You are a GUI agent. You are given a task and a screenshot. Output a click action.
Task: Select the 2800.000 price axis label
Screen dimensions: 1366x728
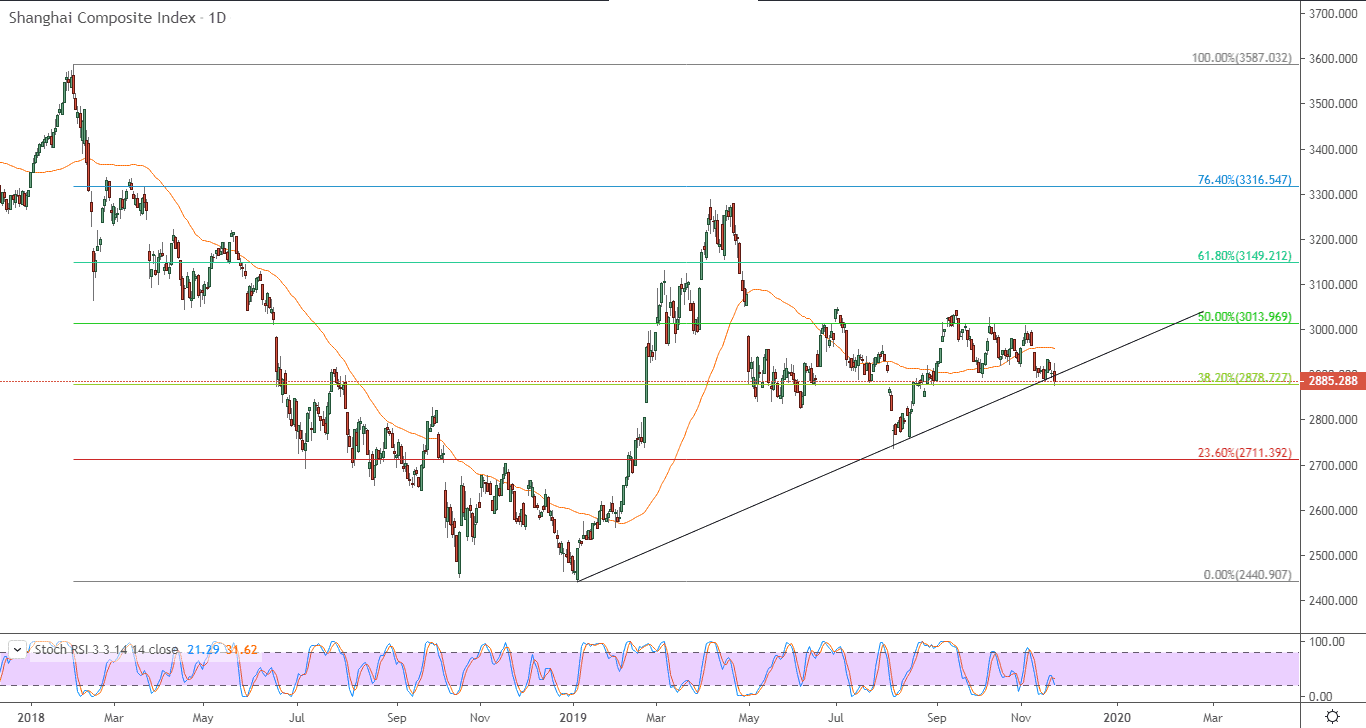pos(1333,420)
